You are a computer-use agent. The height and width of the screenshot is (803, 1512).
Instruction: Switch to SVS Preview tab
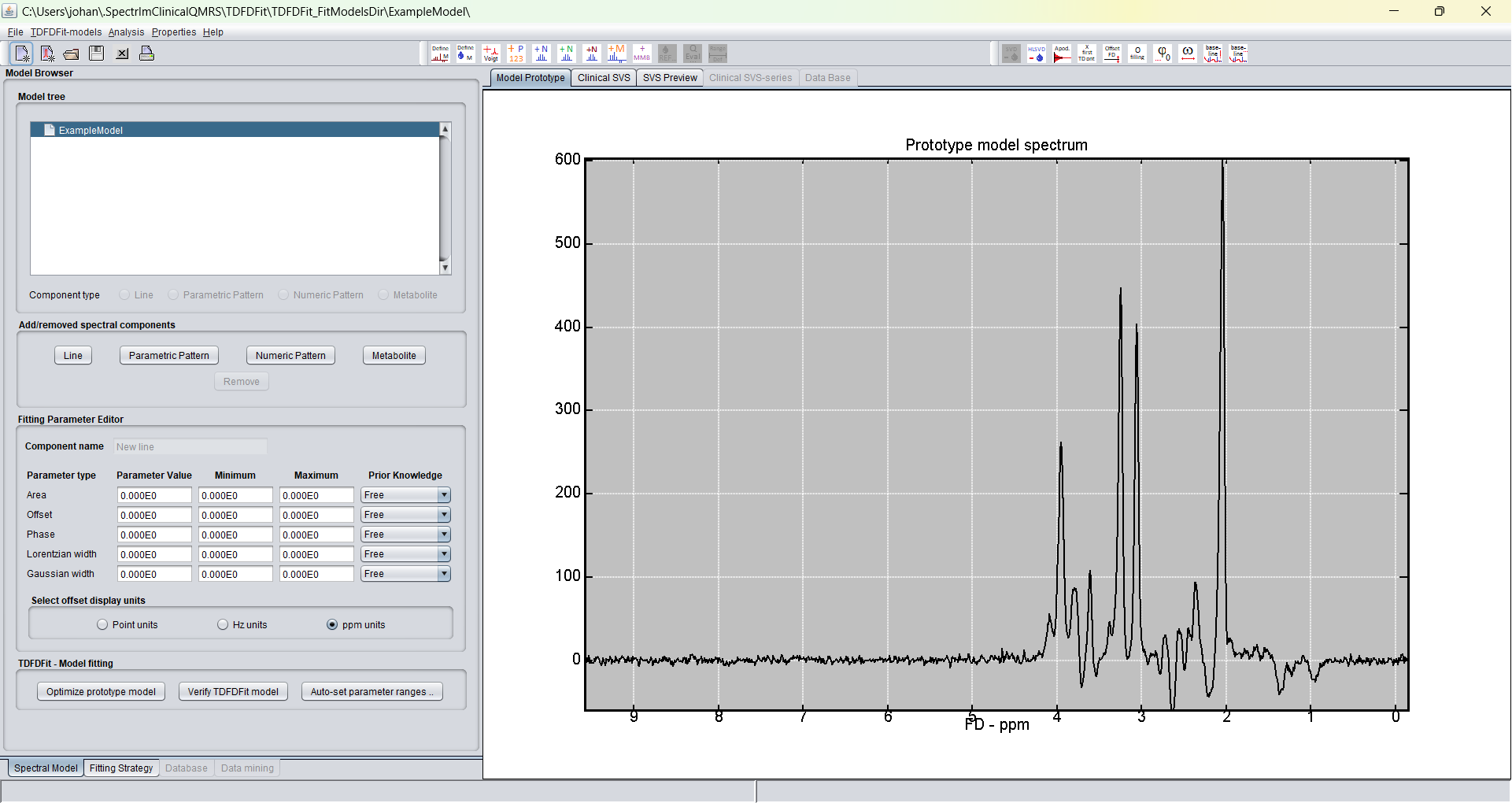[670, 78]
